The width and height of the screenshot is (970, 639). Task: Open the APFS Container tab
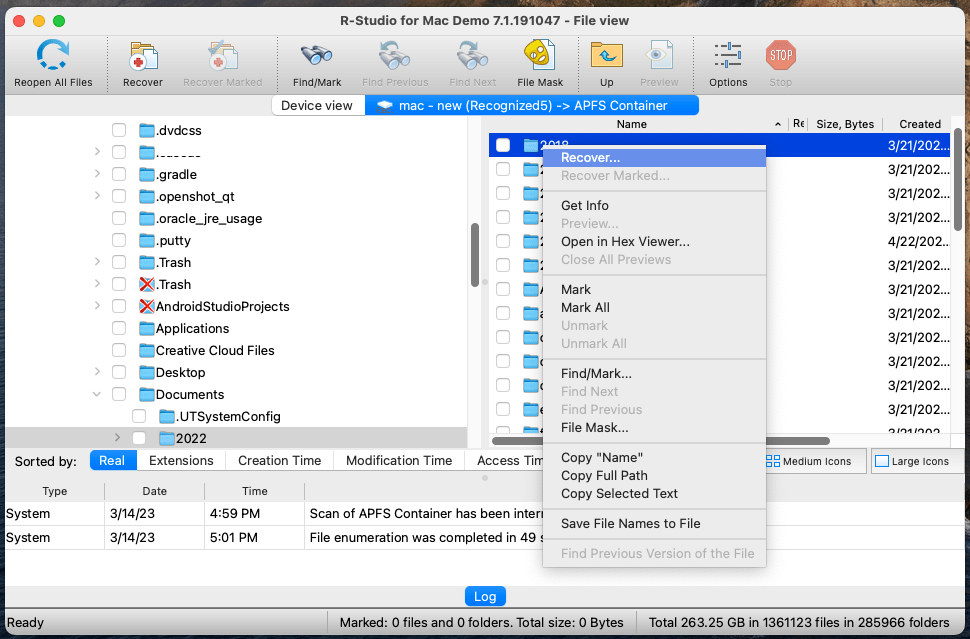tap(532, 106)
